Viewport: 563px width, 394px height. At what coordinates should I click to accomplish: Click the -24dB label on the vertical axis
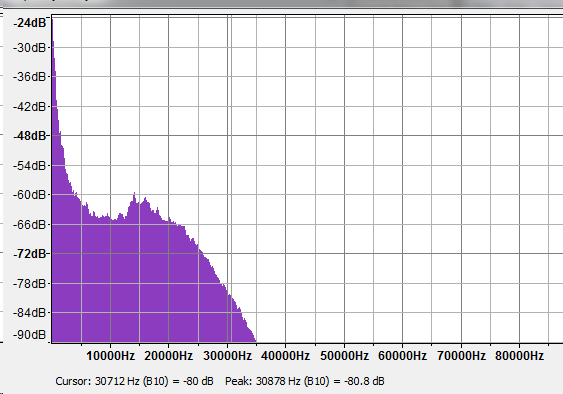point(30,23)
